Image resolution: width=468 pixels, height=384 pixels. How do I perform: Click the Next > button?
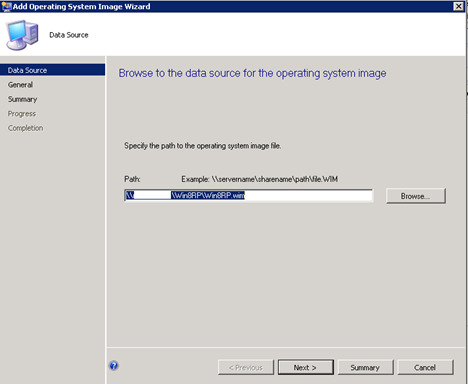[x=305, y=367]
